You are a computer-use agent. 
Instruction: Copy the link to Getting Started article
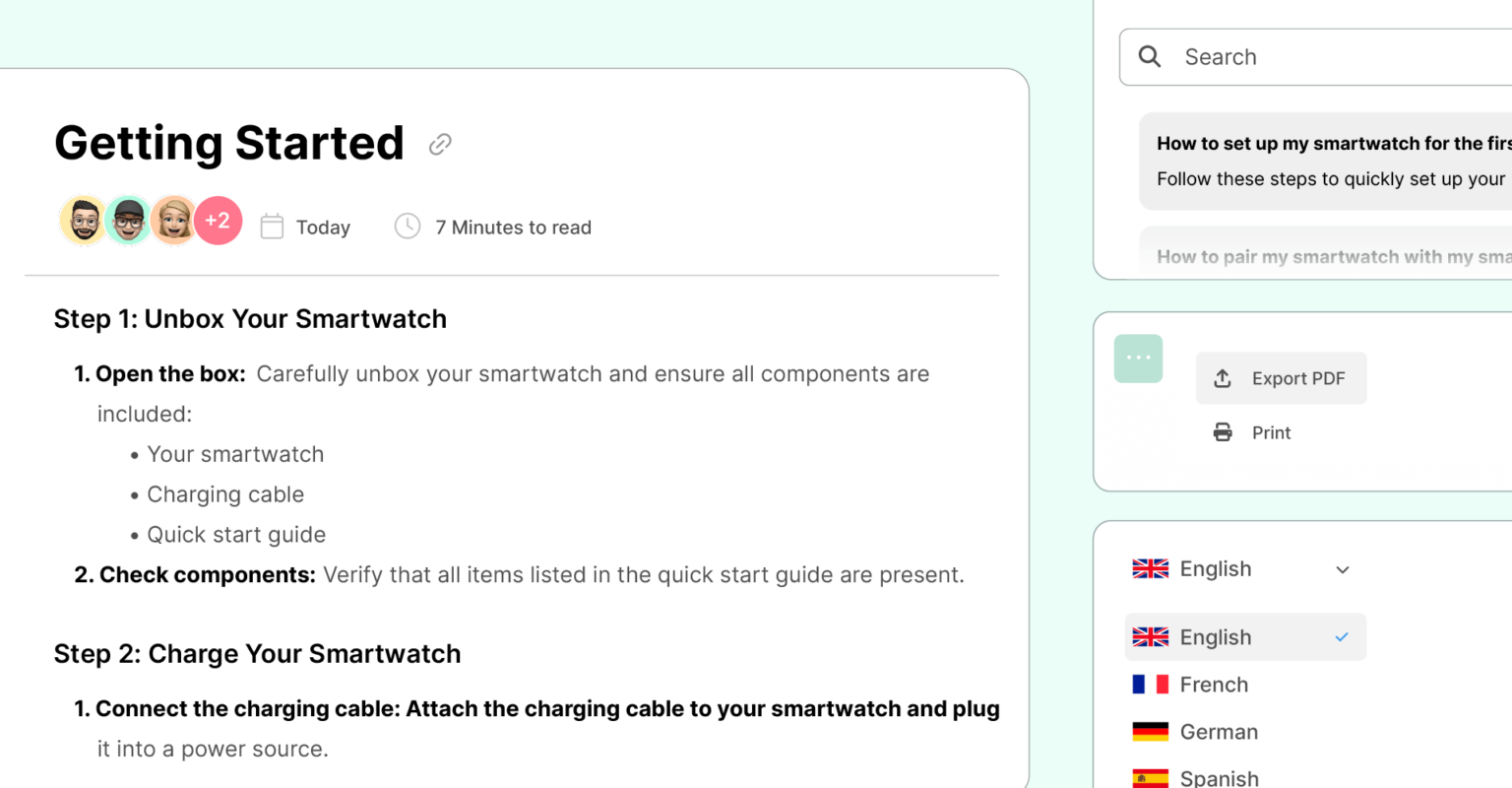[x=439, y=144]
